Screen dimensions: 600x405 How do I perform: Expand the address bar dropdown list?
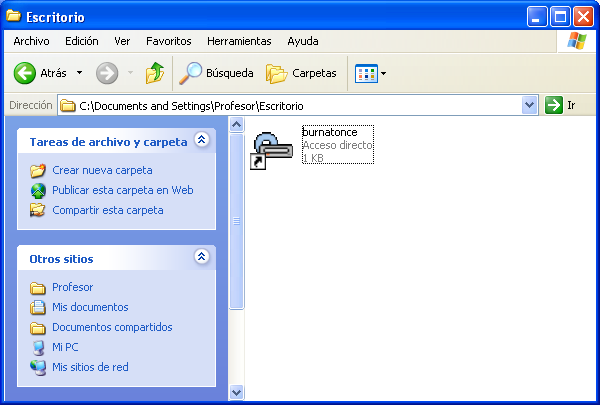530,105
